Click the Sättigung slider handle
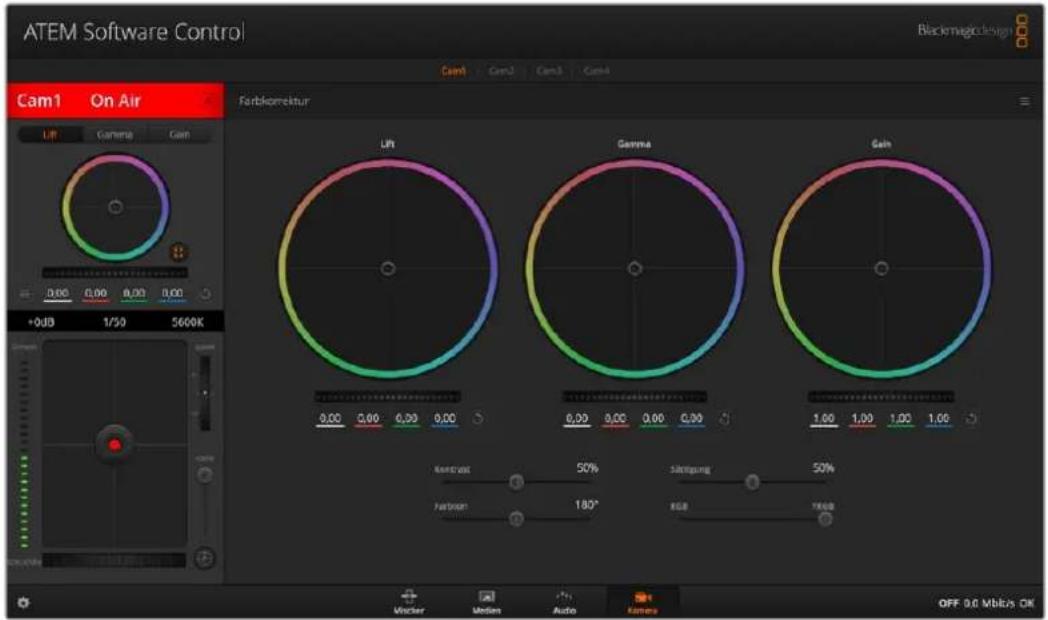This screenshot has height=620, width=1048. point(752,482)
